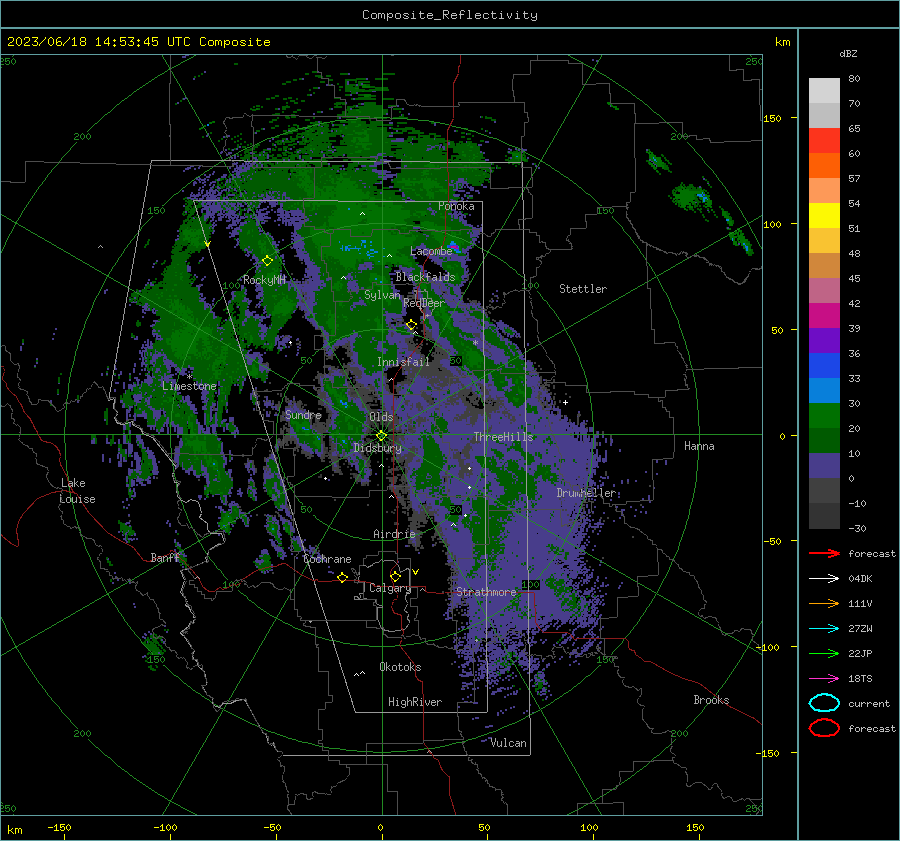Click the HighRiver label
Viewport: 900px width, 841px height.
[415, 702]
